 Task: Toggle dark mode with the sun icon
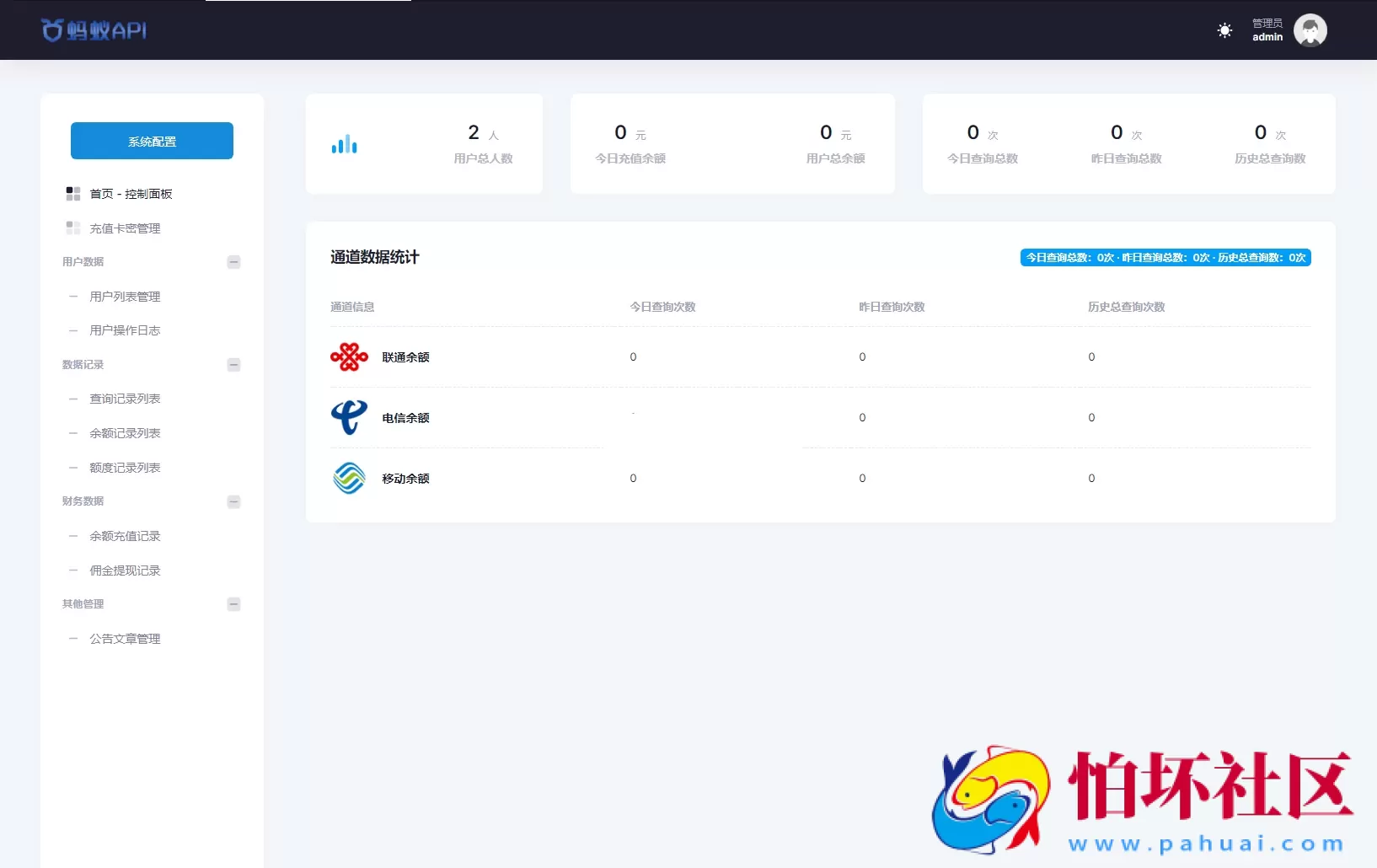tap(1224, 29)
